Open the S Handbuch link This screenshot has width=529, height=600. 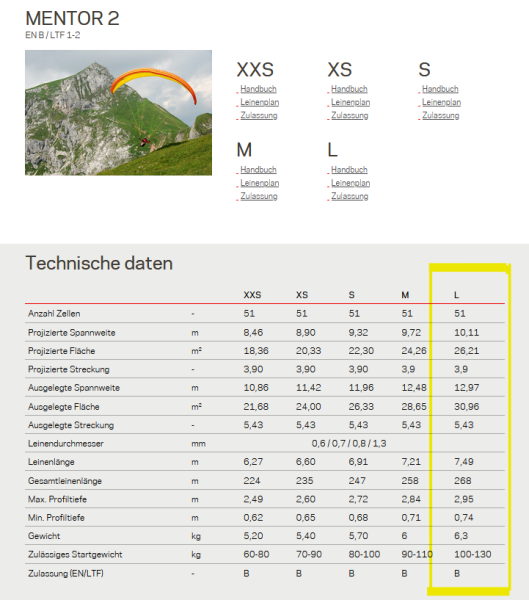(440, 89)
